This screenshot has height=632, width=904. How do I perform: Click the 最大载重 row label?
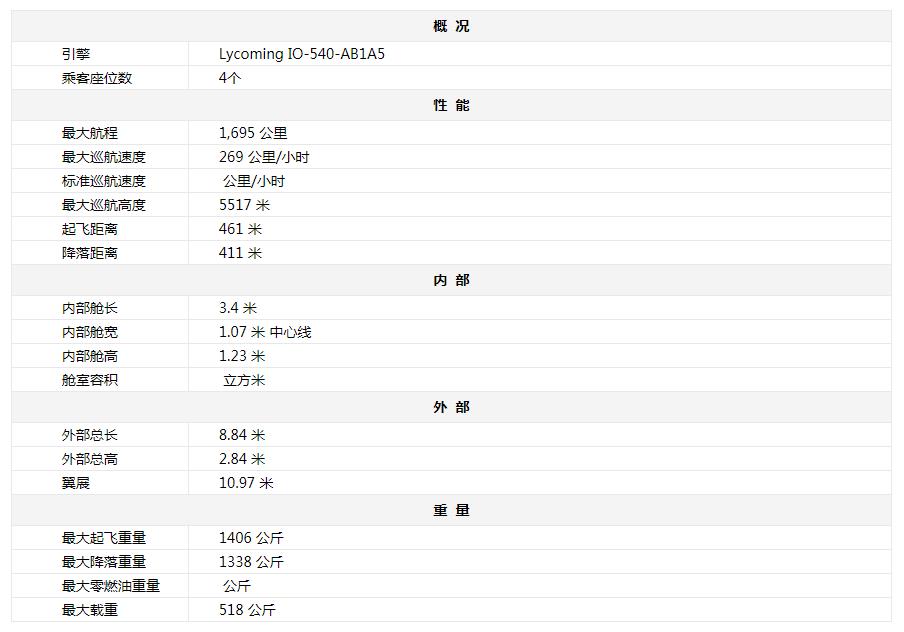click(90, 610)
